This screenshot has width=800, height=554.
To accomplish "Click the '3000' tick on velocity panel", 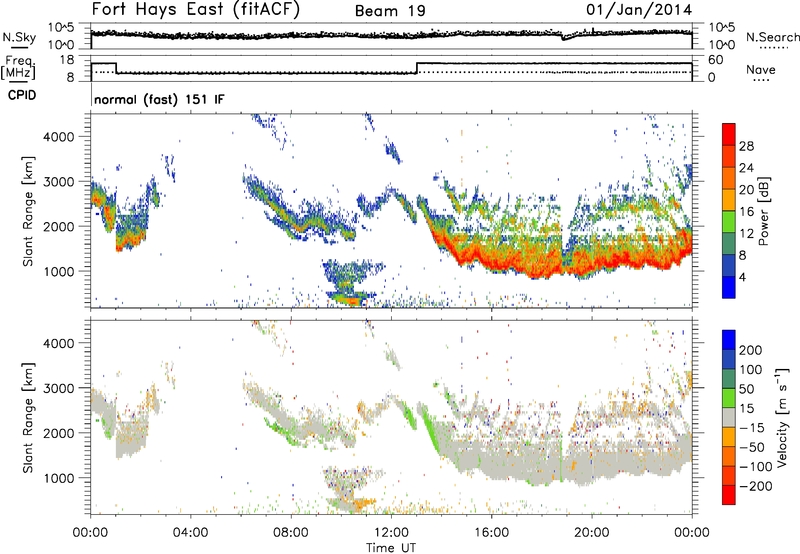I will [58, 388].
